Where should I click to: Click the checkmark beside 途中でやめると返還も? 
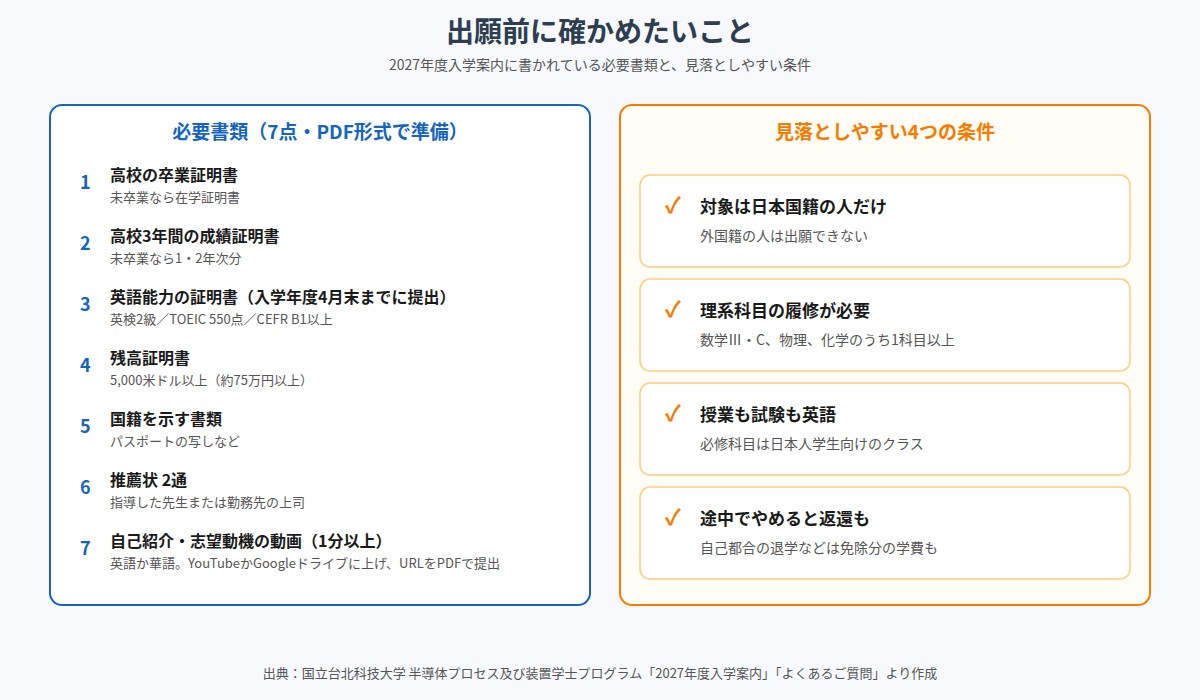point(672,519)
